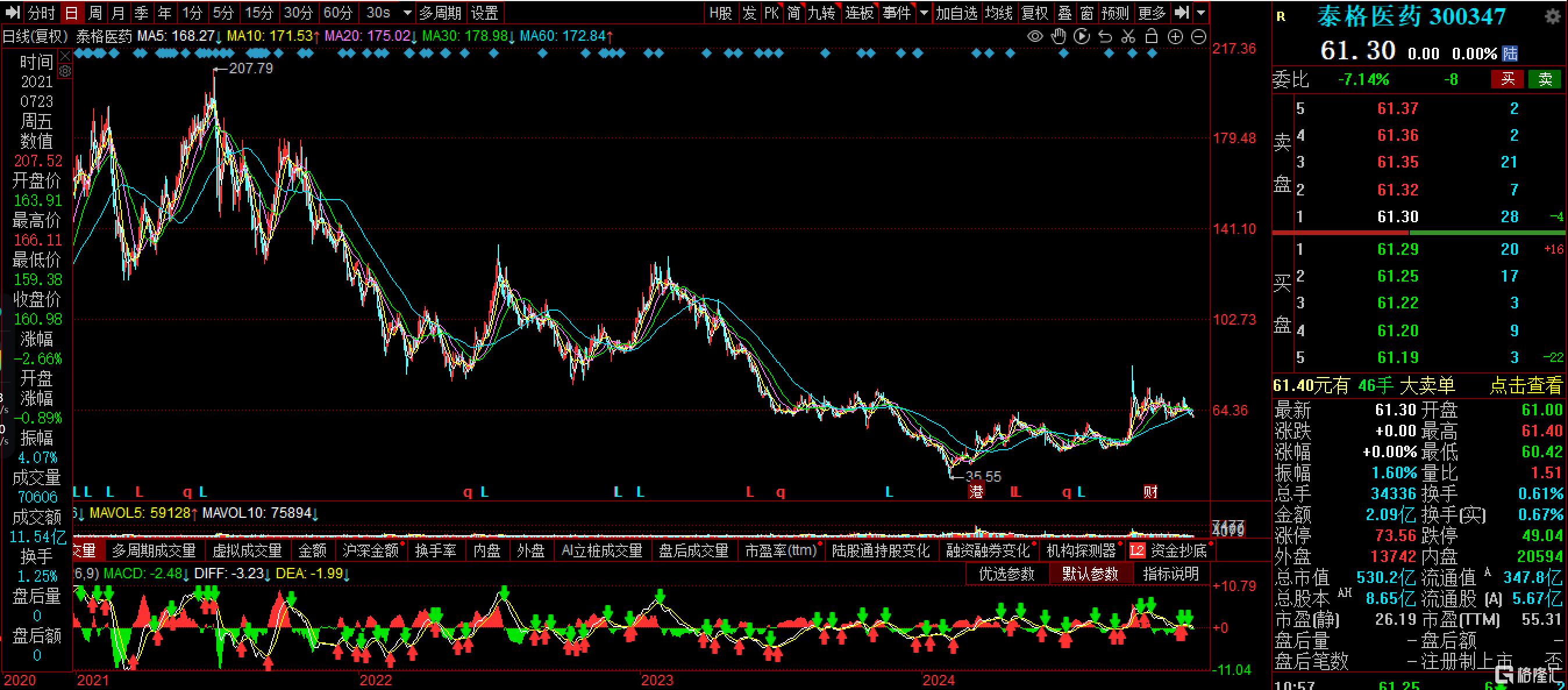Click the 叠 overlay button
The image size is (1568, 690).
pos(1064,12)
